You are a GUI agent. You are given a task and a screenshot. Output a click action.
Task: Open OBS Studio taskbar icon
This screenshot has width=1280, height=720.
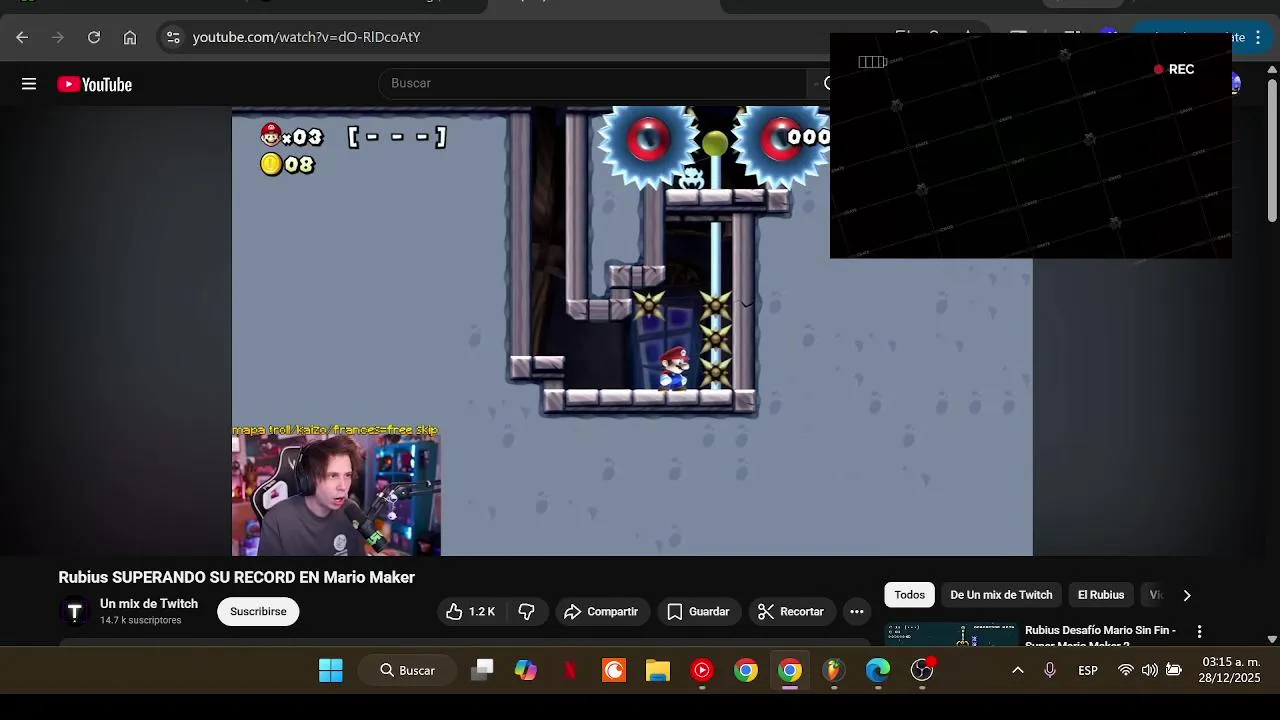pyautogui.click(x=922, y=670)
